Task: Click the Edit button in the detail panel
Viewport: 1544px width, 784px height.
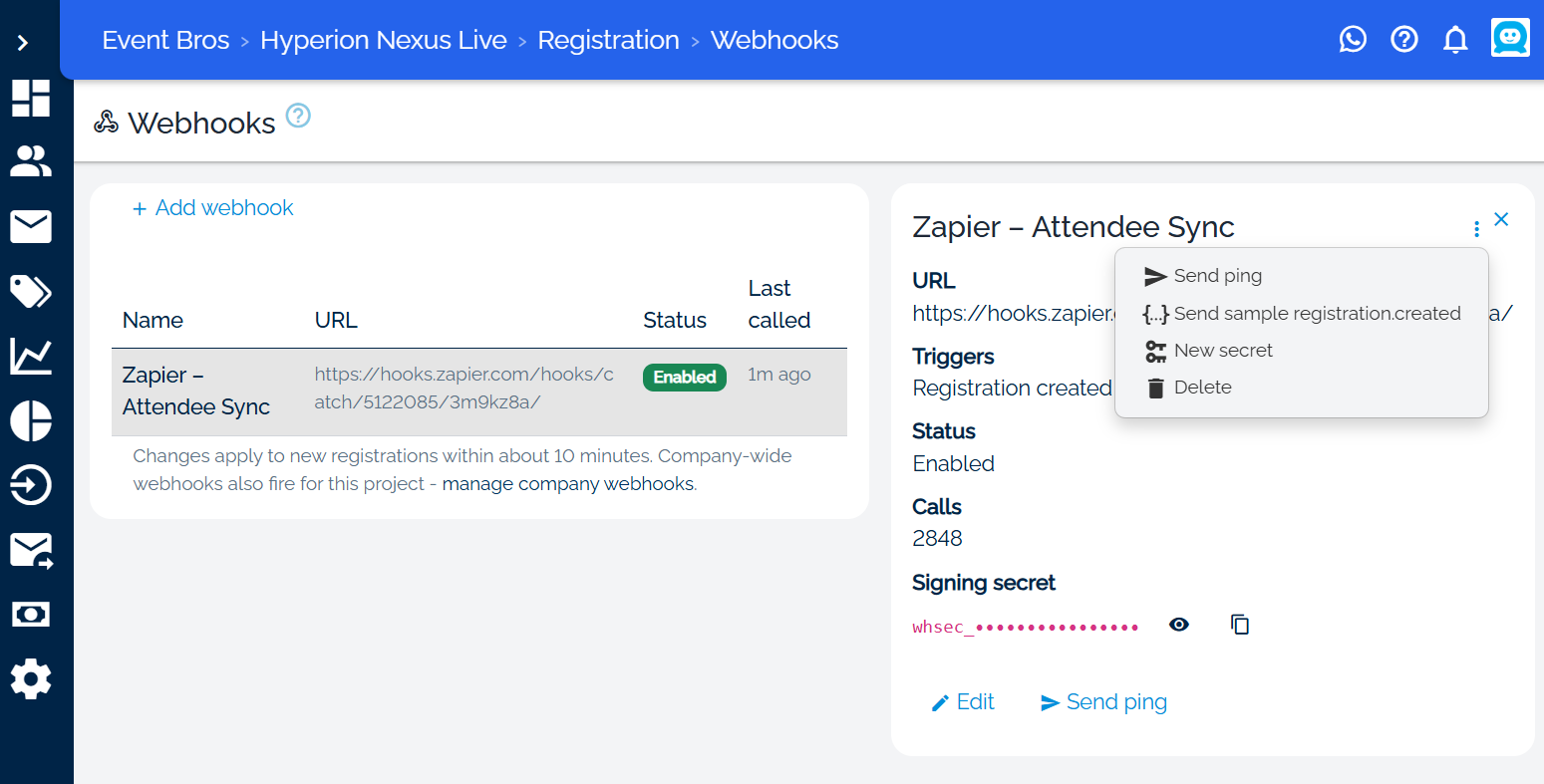Action: (962, 702)
